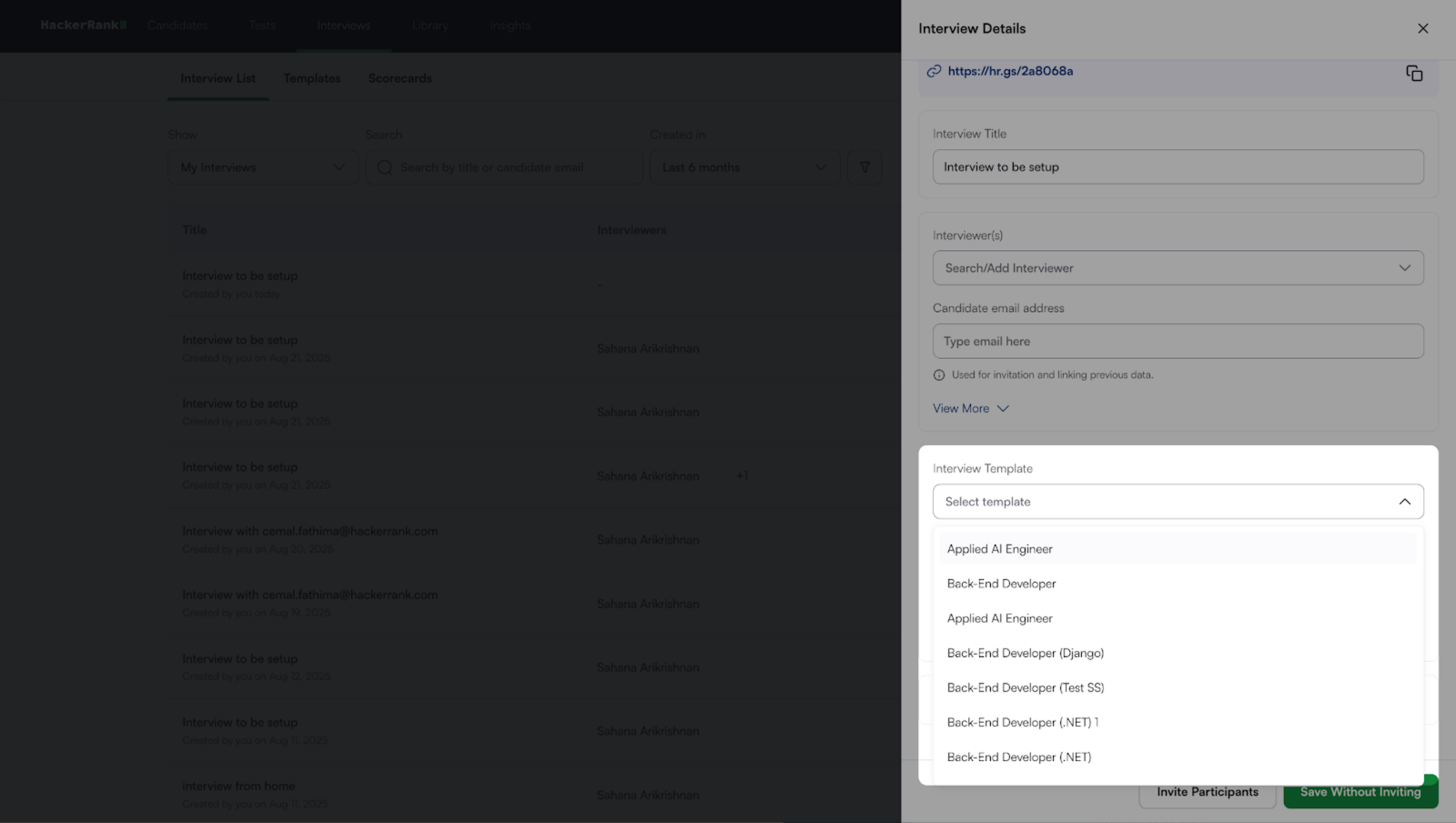Click the +1 additional interviewers badge

(742, 476)
